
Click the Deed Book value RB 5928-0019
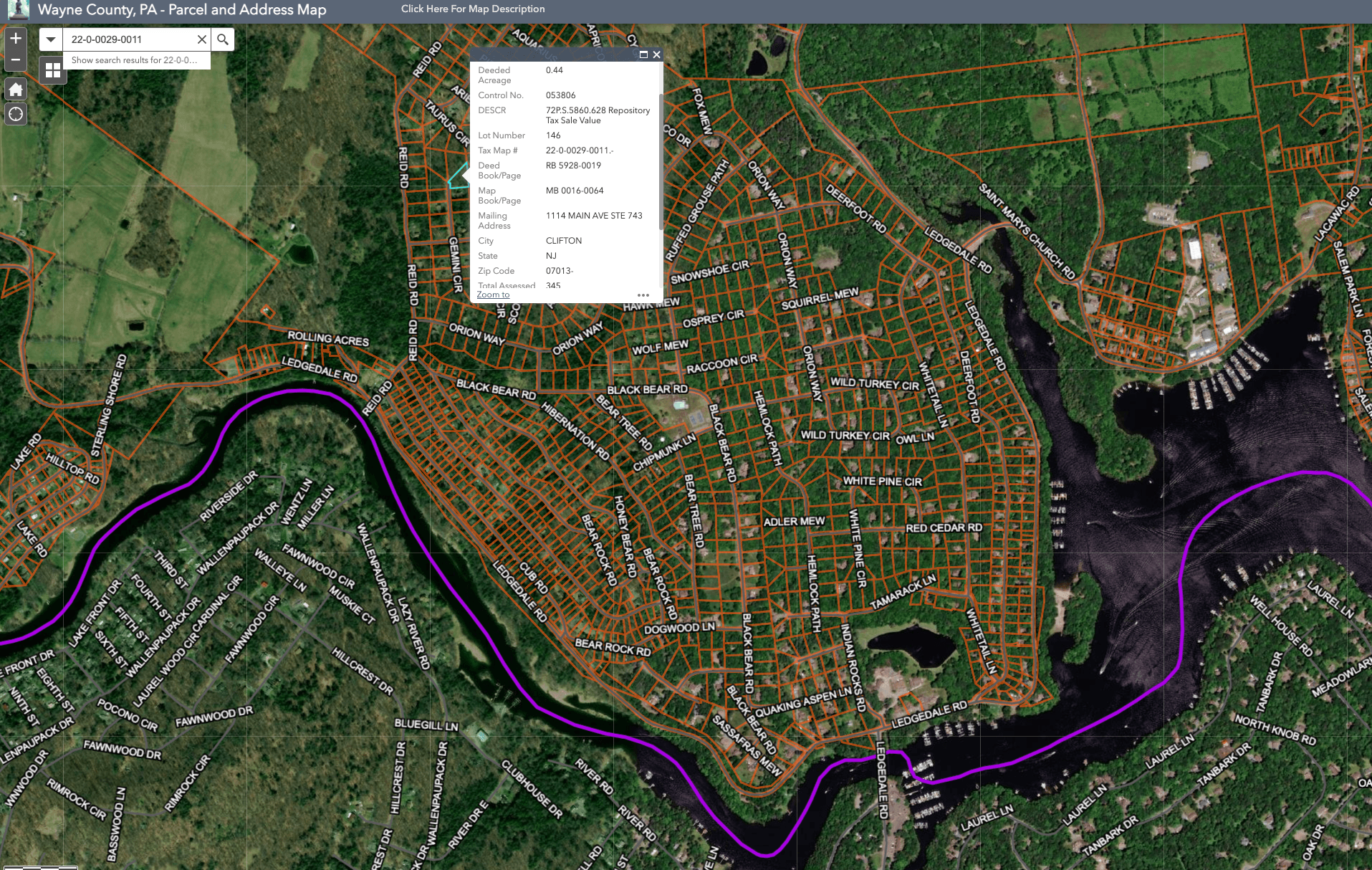(x=573, y=166)
